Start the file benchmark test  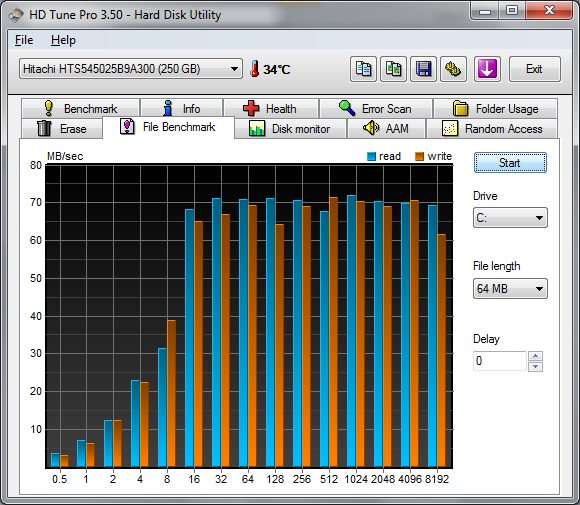point(510,163)
